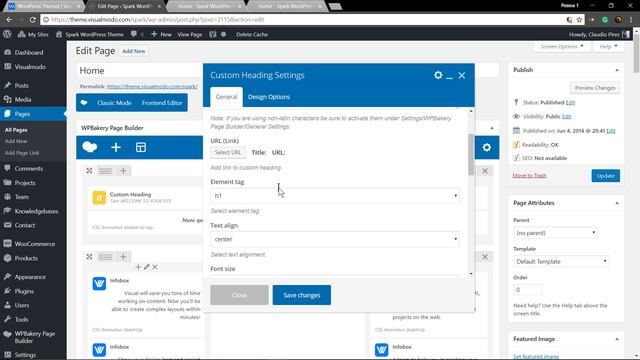Open the Yoast SEO admin bar icon
This screenshot has height=360, width=640.
(213, 34)
